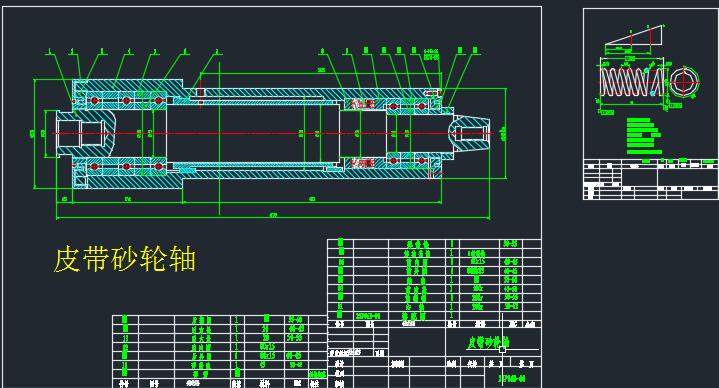The height and width of the screenshot is (388, 719).
Task: Click the green technical notes block under spring
Action: (644, 136)
